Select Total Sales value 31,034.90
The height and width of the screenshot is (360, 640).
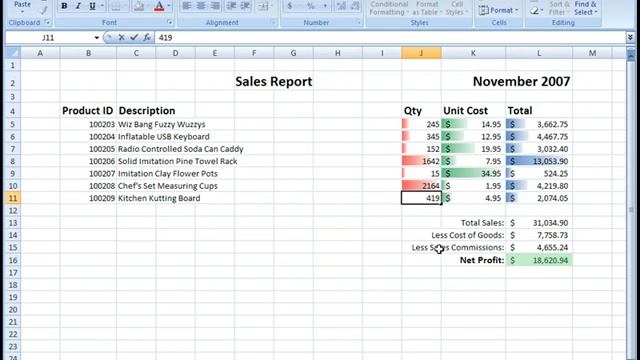539,223
